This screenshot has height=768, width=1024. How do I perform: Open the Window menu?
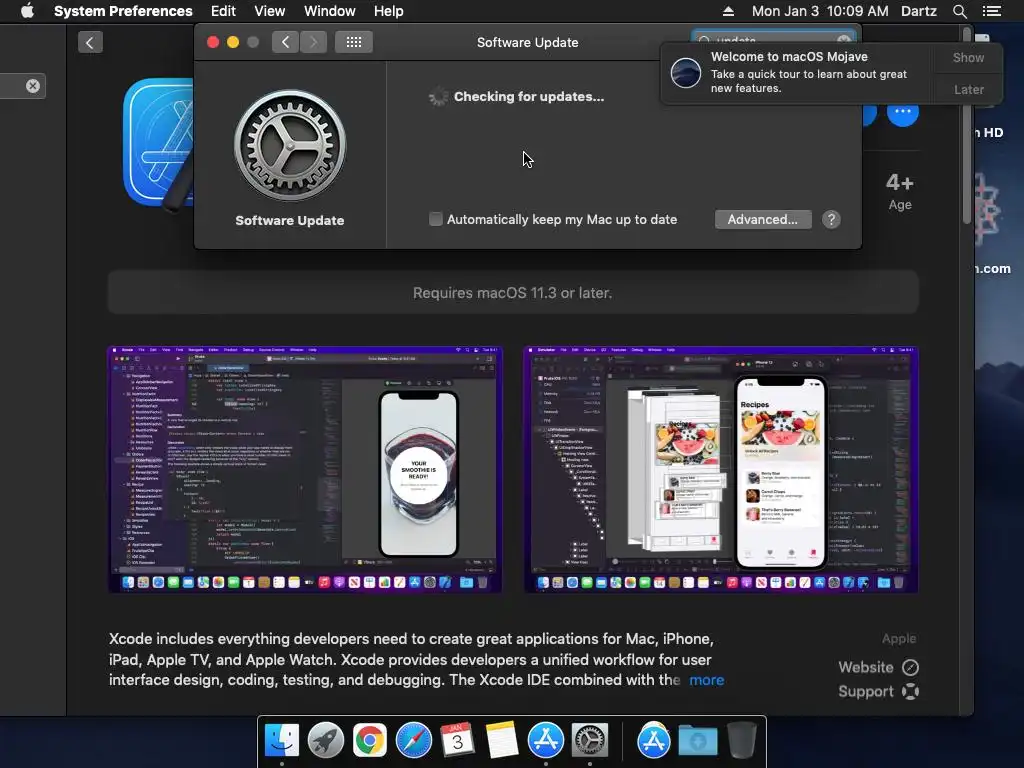coord(329,11)
